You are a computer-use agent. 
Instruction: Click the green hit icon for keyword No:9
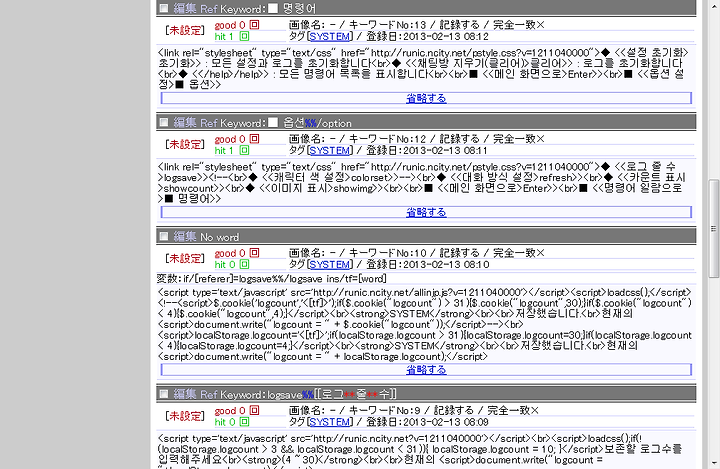(244, 421)
